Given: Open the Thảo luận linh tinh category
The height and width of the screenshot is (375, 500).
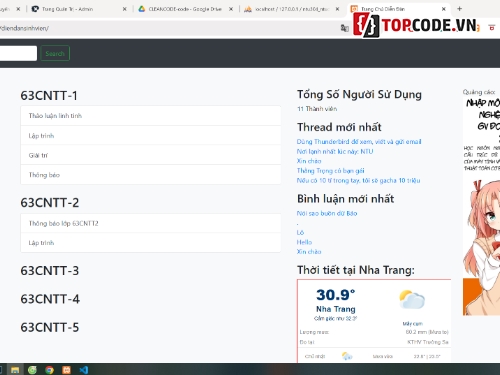Looking at the screenshot, I should point(151,116).
